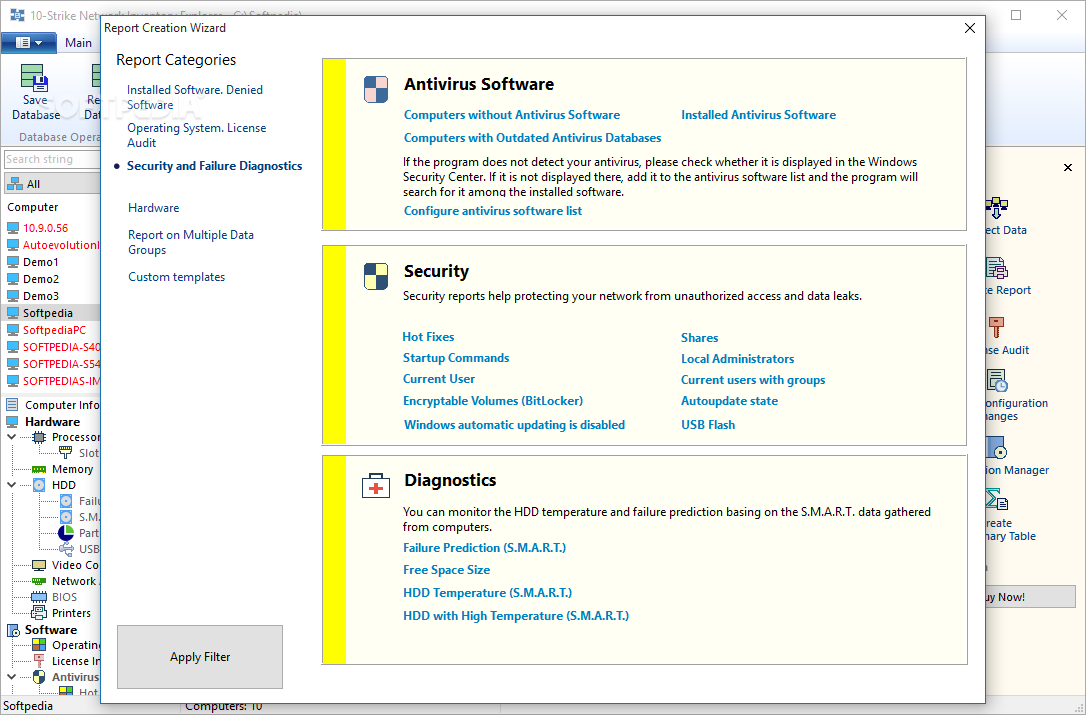Click the Manager icon in right panel
Screen dimensions: 1086x715
(995, 448)
